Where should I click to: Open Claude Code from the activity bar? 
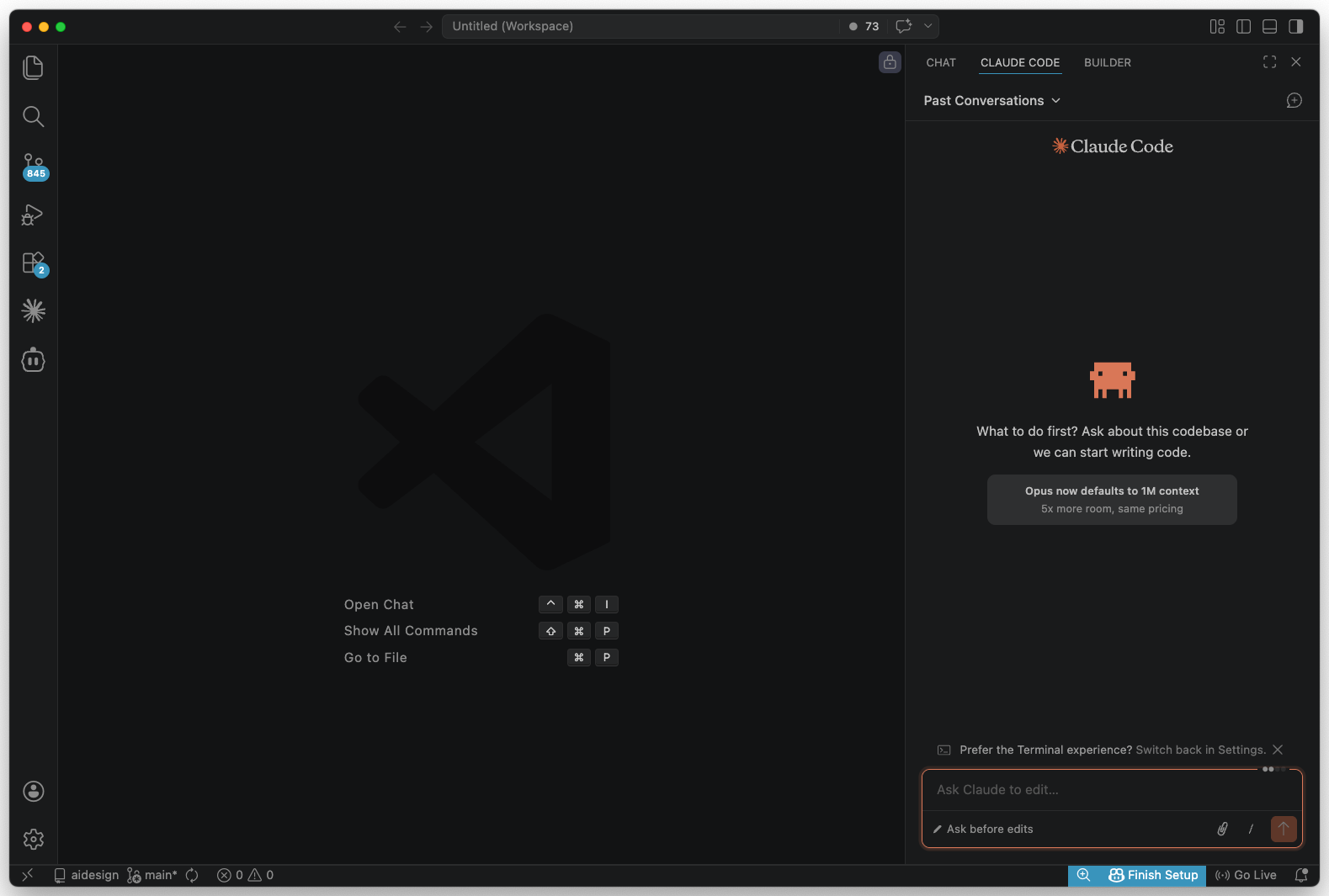(33, 311)
